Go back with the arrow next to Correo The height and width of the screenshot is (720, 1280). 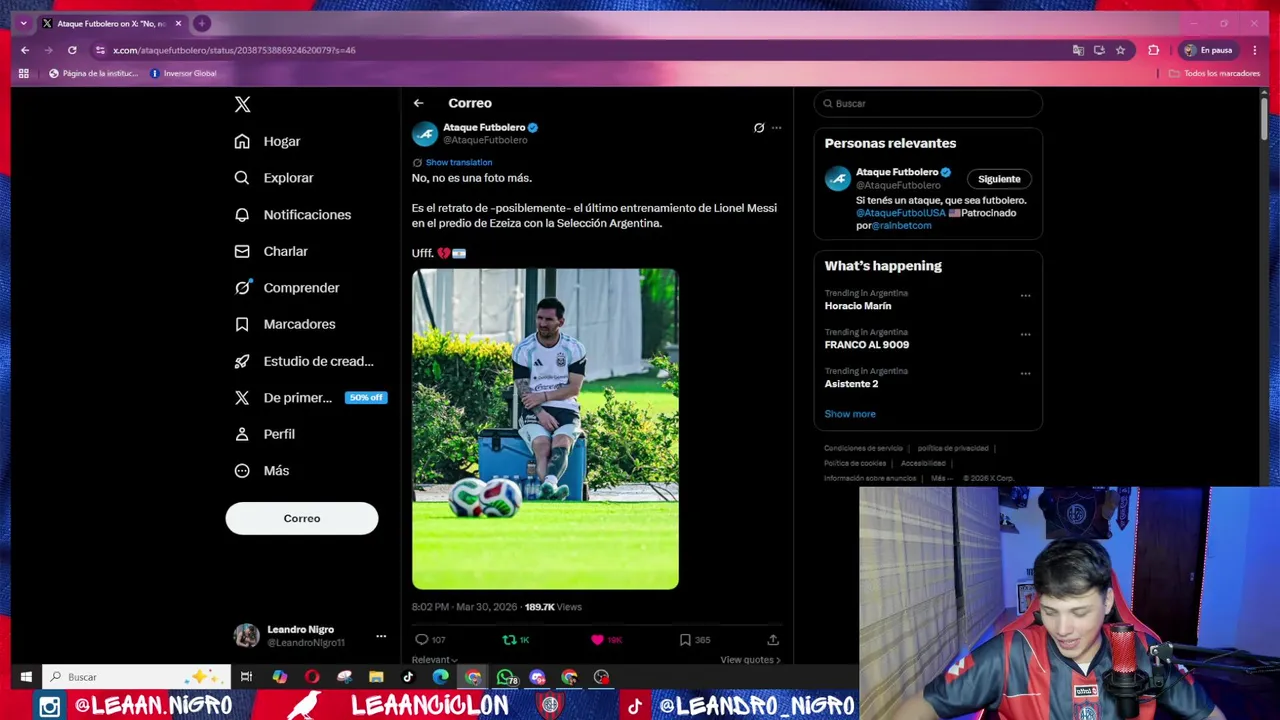pos(419,103)
